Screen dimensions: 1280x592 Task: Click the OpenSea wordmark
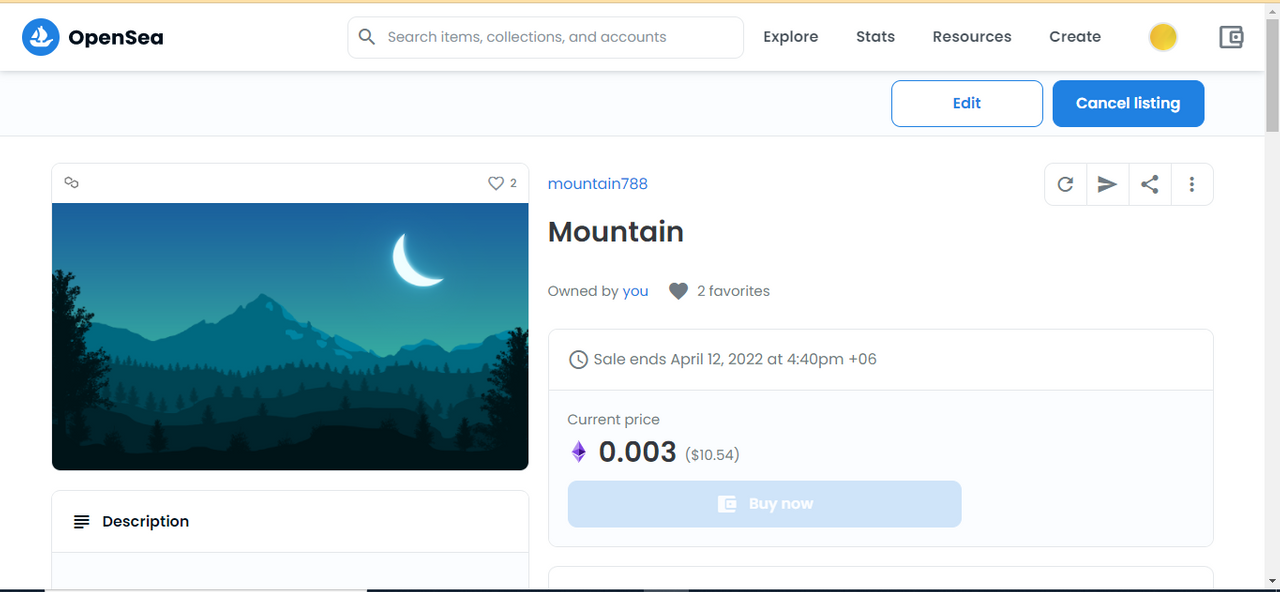coord(116,38)
